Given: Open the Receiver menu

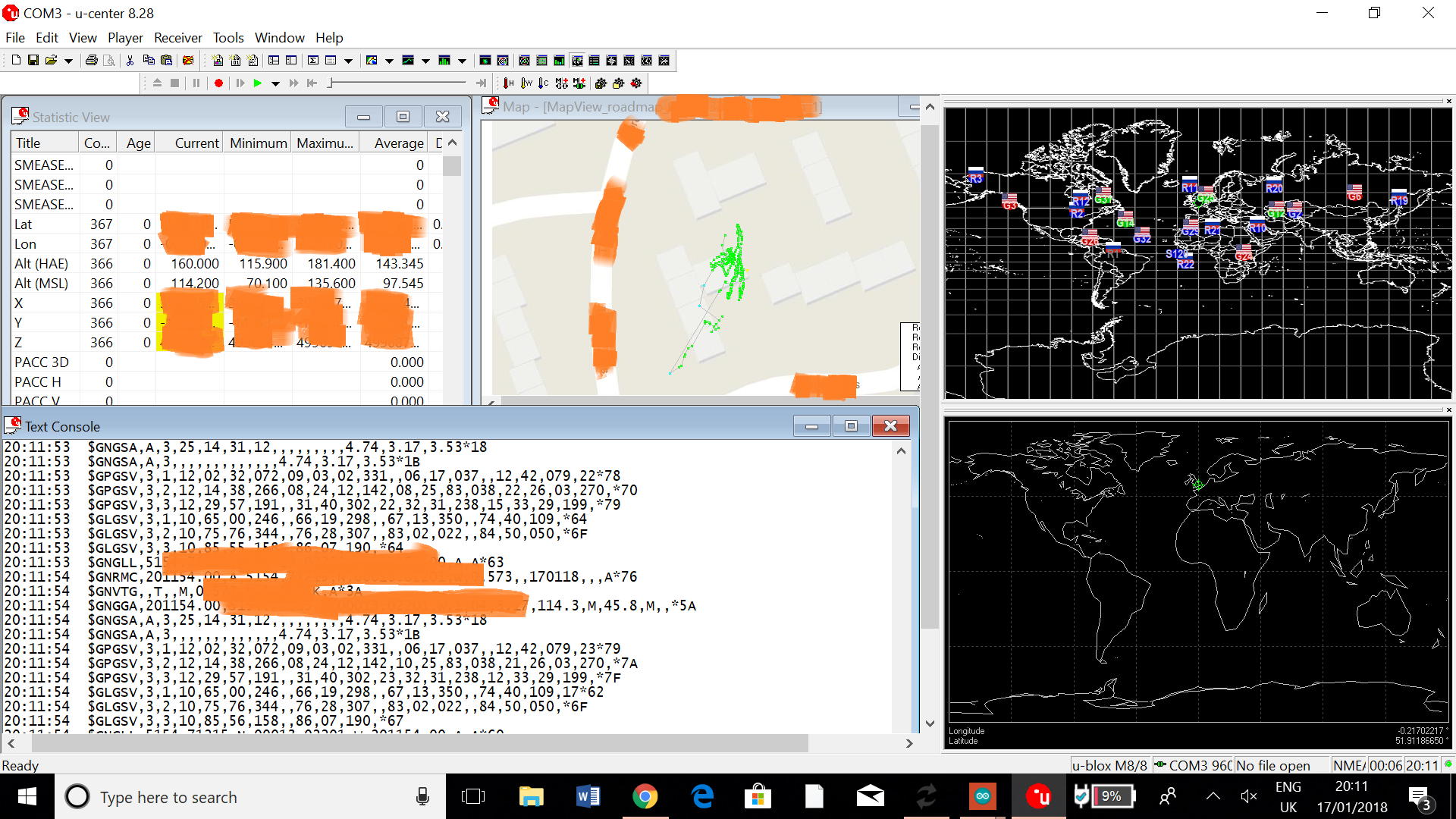Looking at the screenshot, I should click(178, 37).
